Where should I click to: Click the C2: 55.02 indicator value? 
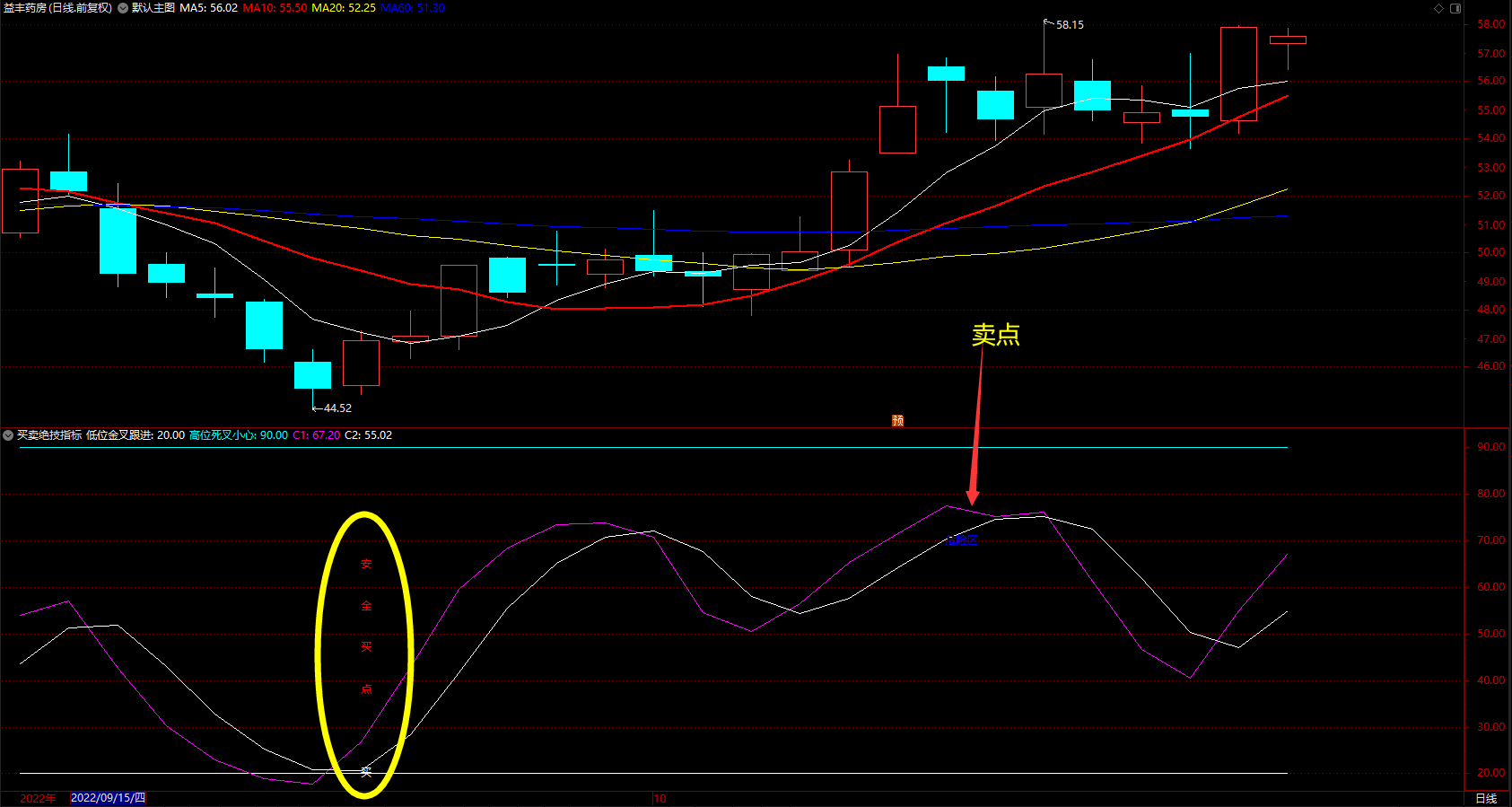coord(369,435)
